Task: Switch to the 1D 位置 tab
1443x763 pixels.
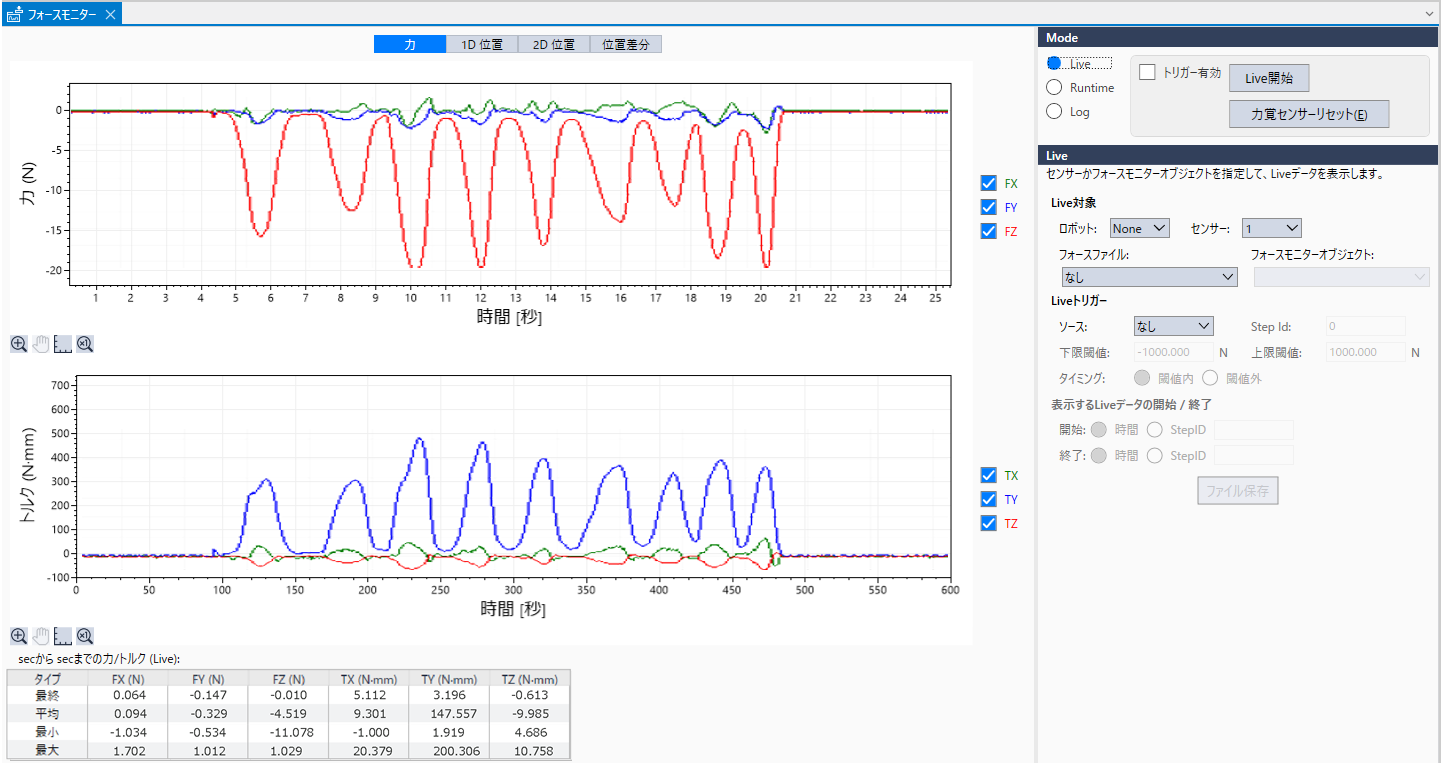Action: tap(482, 44)
